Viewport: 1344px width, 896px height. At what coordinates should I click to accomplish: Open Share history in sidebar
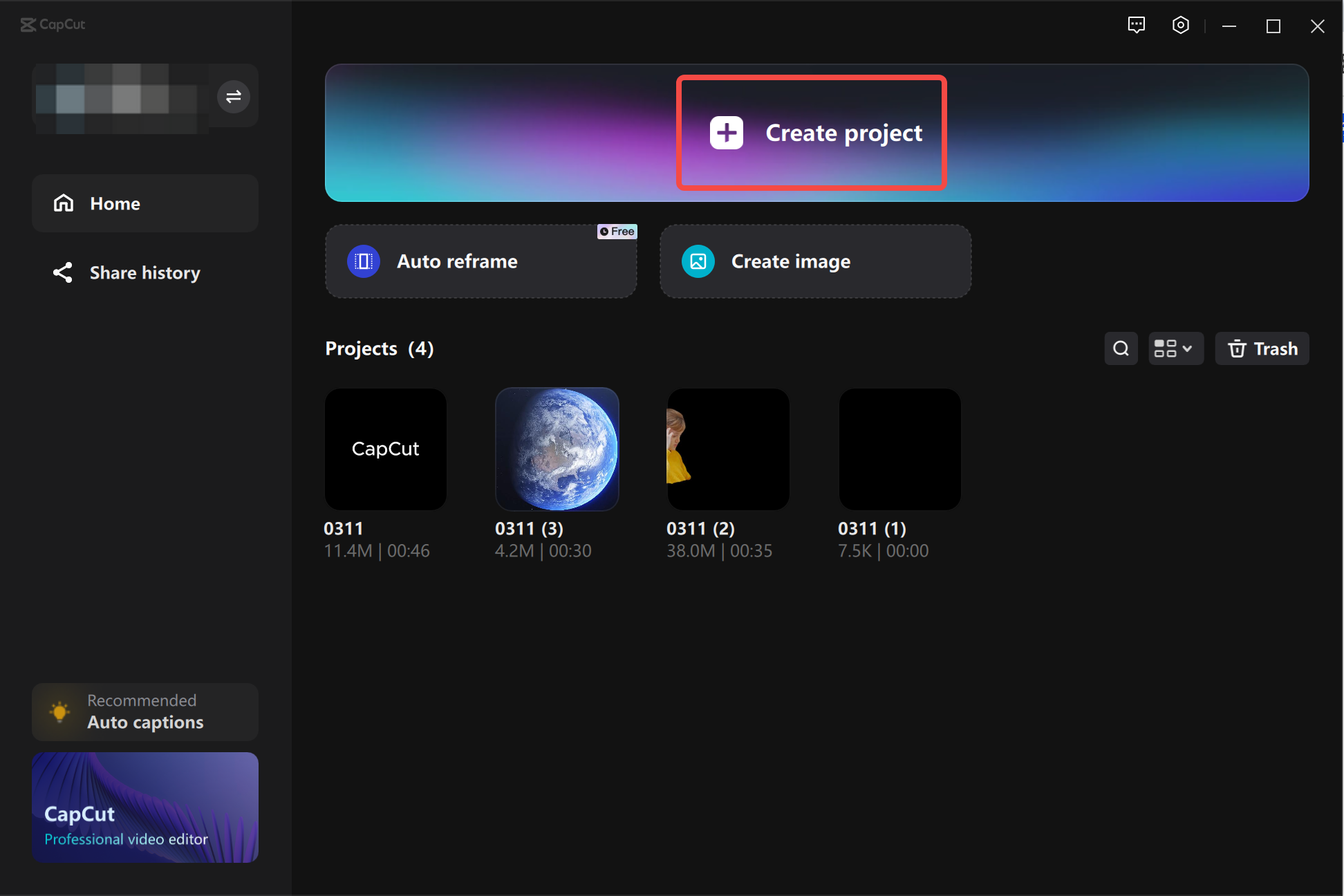145,272
